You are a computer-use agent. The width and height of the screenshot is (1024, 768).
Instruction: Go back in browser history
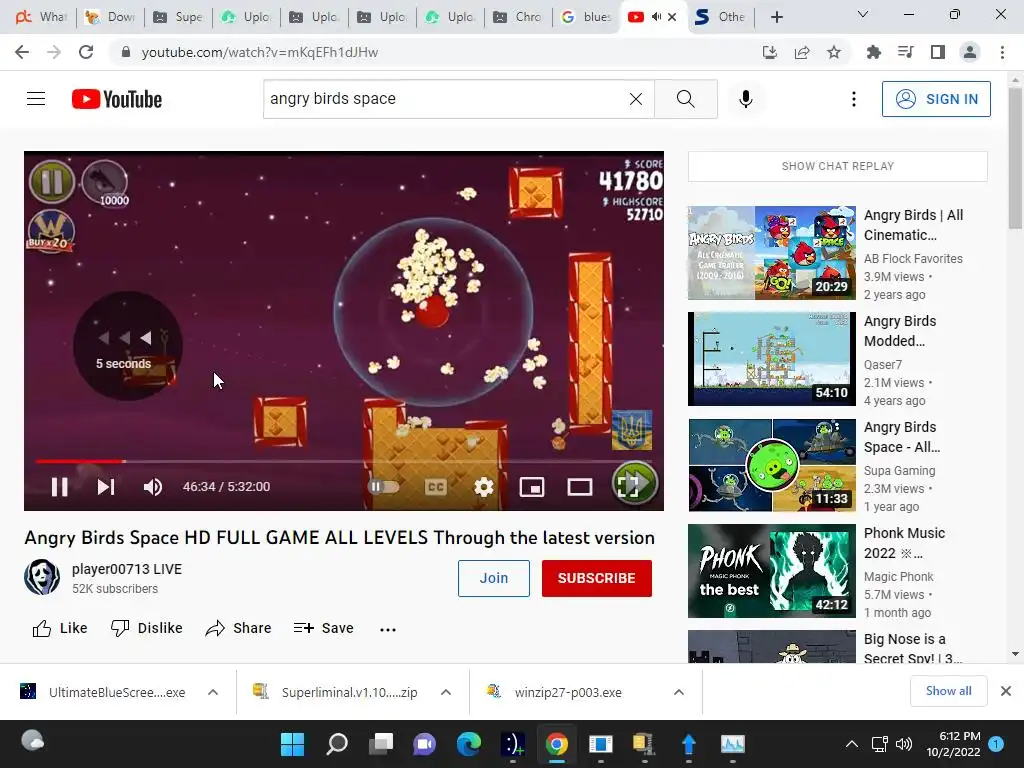coord(22,52)
